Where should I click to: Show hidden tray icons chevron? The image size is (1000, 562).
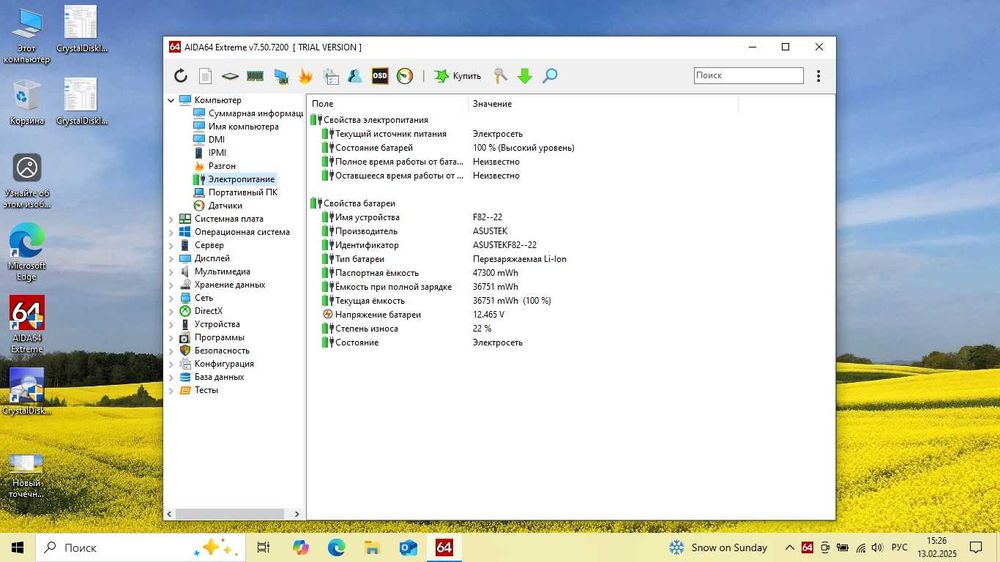tap(790, 547)
